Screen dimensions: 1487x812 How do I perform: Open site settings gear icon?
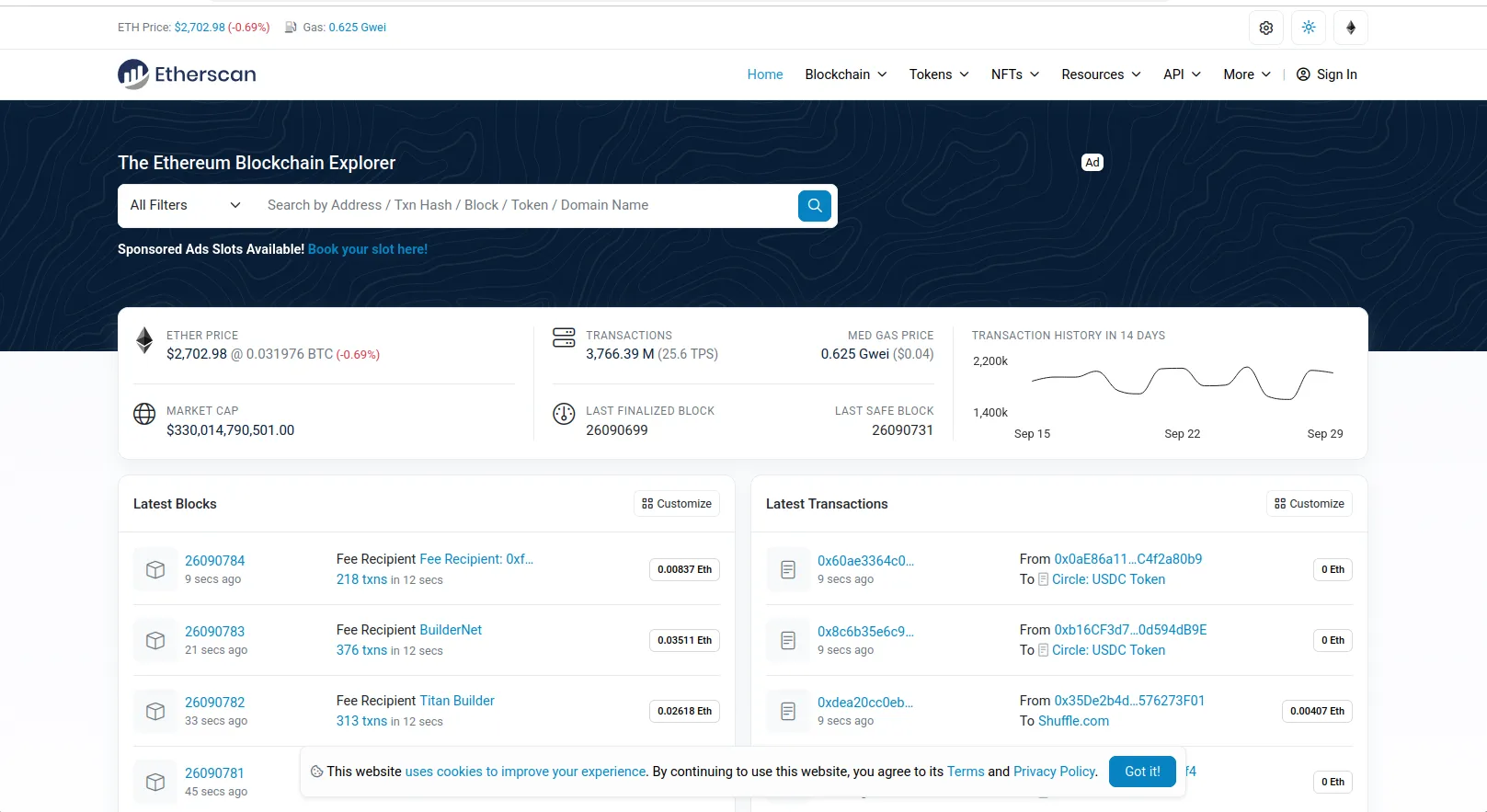coord(1266,28)
